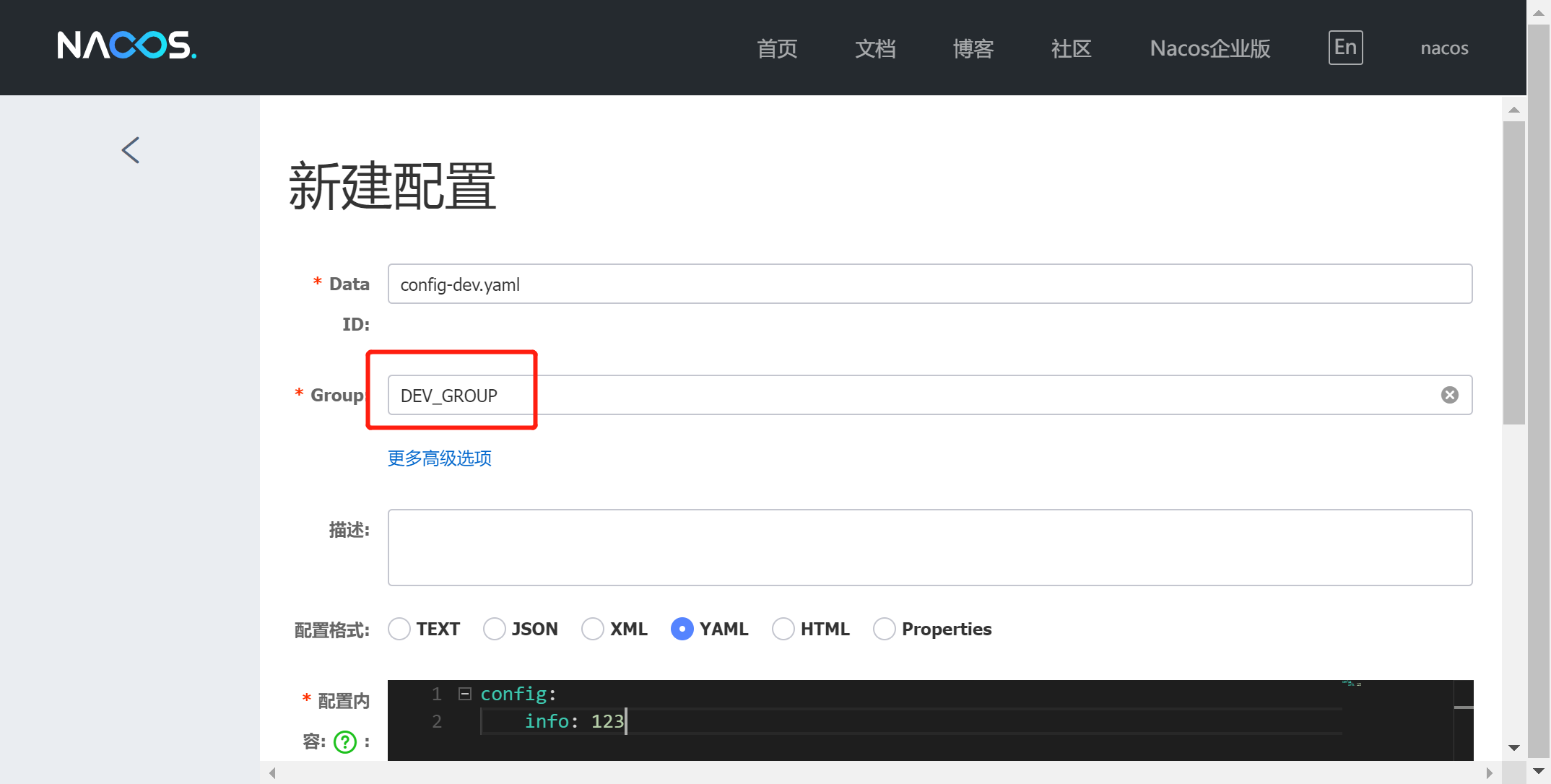Click the 描述 description textarea
1551x784 pixels.
pyautogui.click(x=930, y=547)
